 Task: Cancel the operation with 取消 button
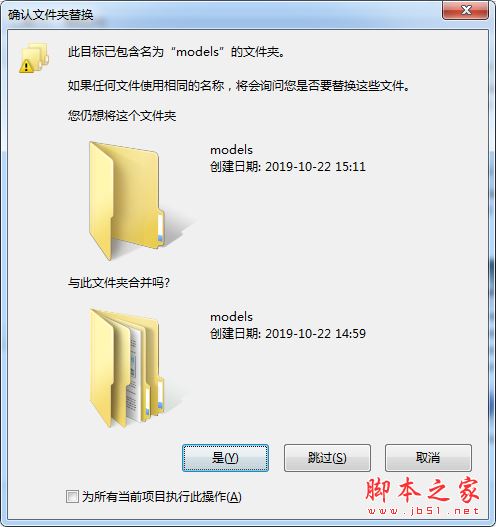pos(428,458)
